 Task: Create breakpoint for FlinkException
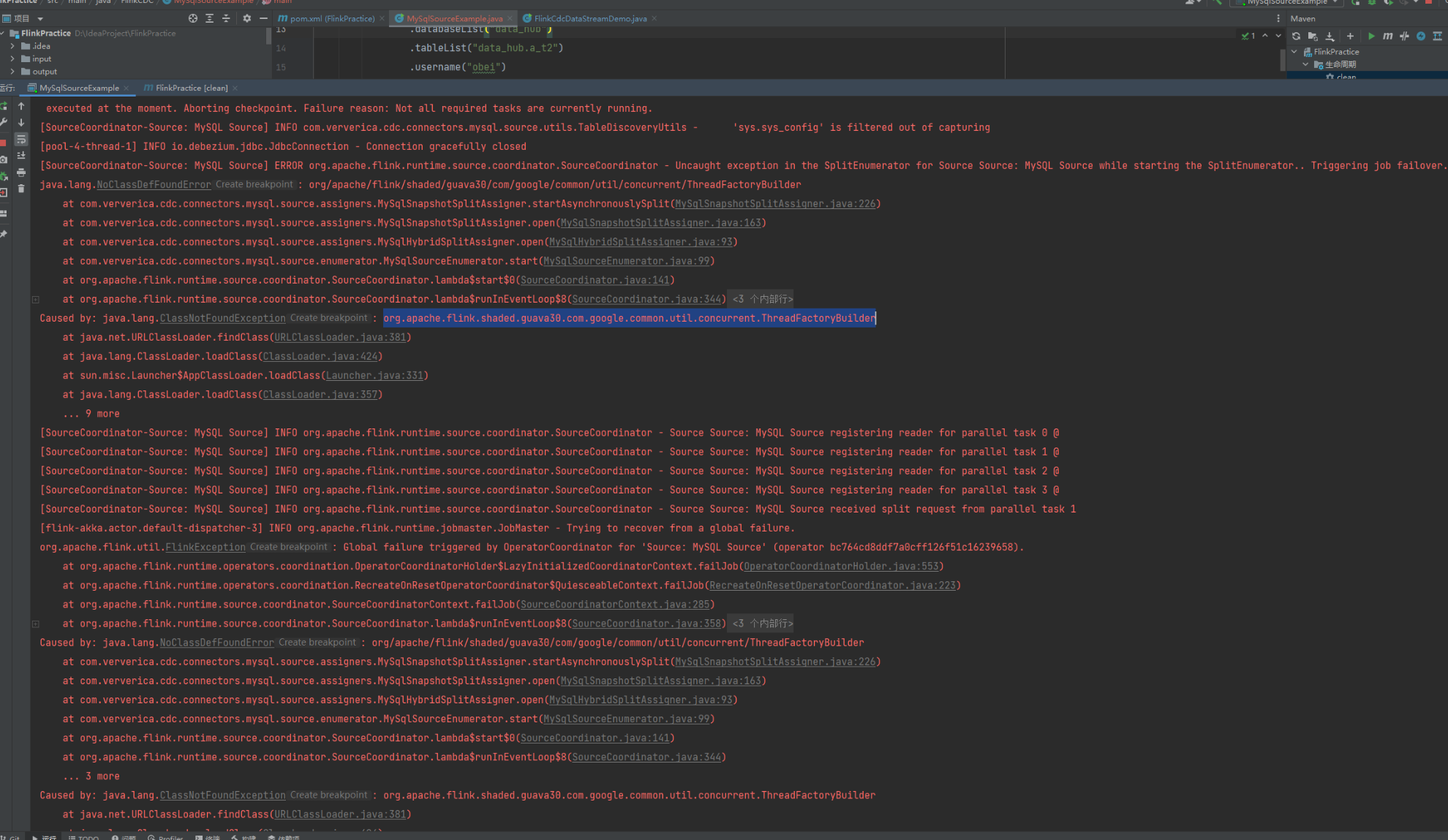[x=289, y=547]
